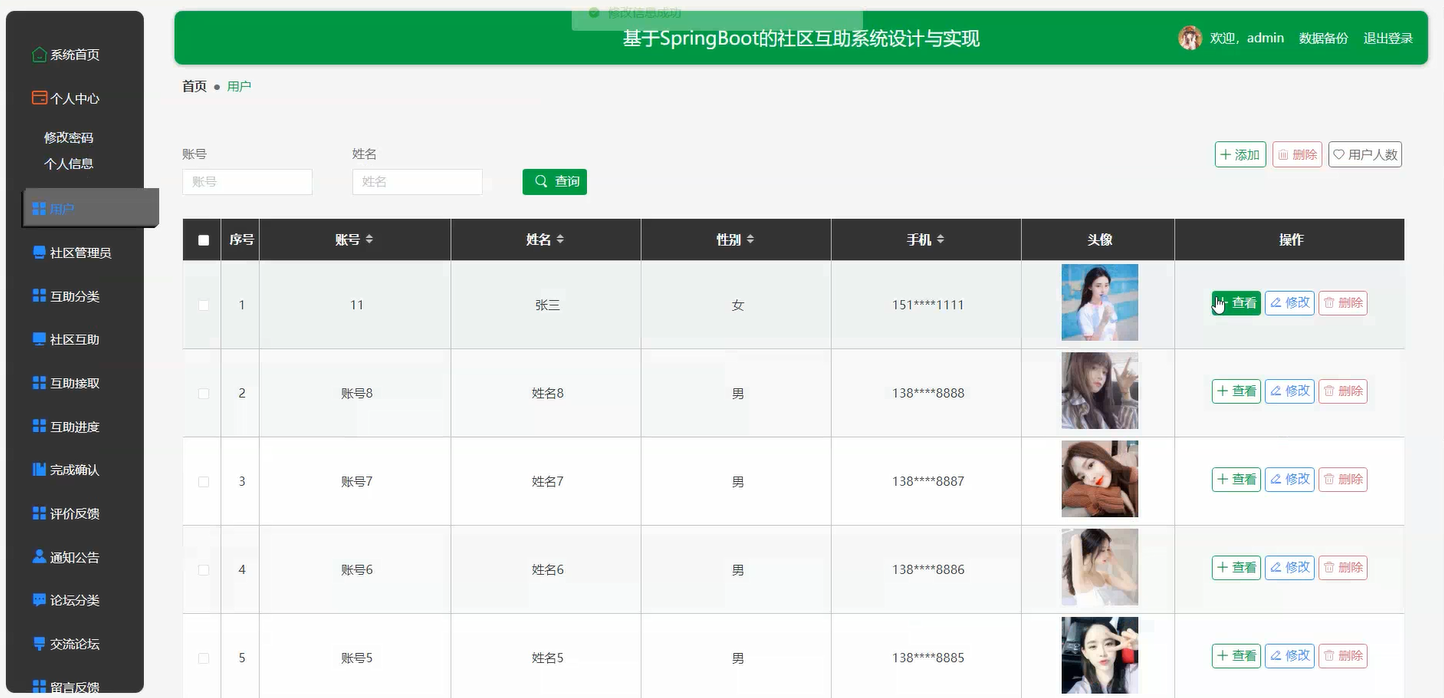Open avatar thumbnail for 姓名5
Viewport: 1444px width, 698px height.
pos(1100,656)
